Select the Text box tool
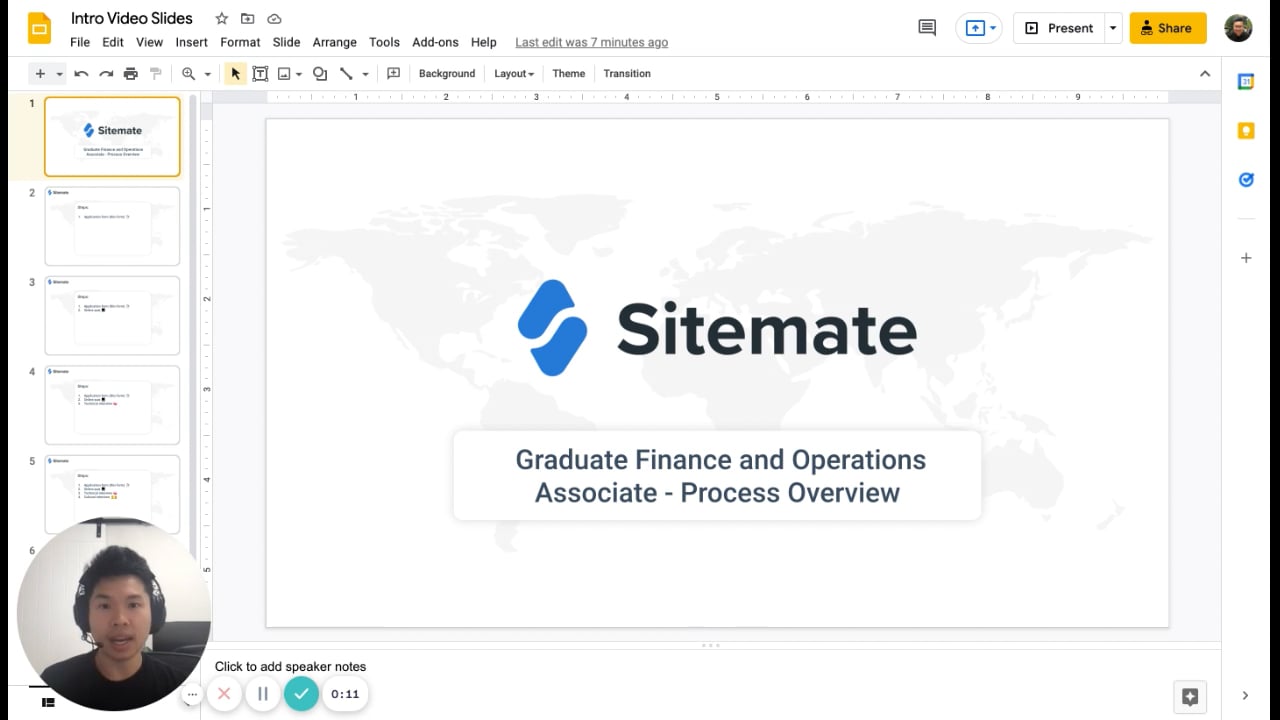This screenshot has height=720, width=1280. pyautogui.click(x=260, y=74)
